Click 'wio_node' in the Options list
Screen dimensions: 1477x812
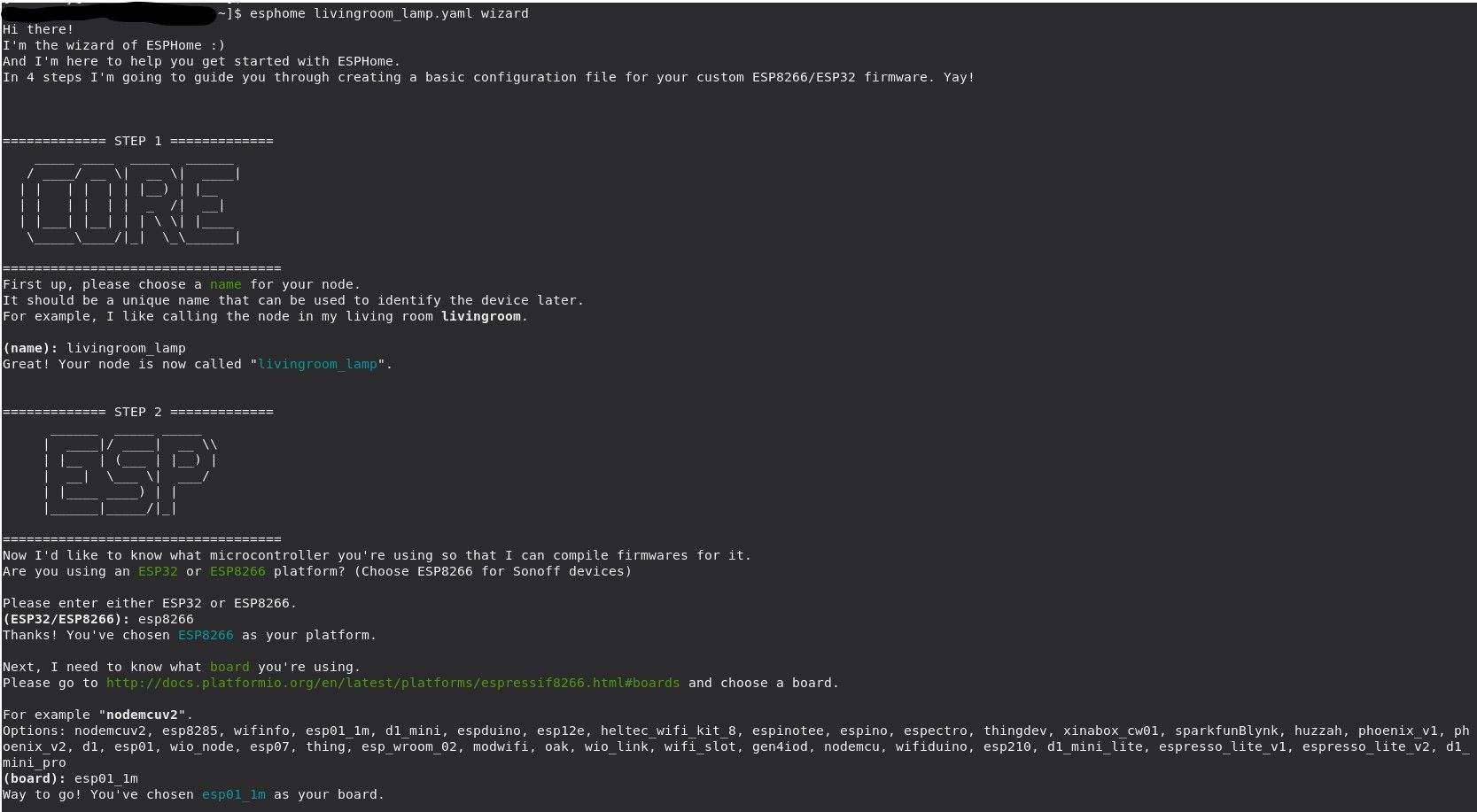tap(202, 746)
